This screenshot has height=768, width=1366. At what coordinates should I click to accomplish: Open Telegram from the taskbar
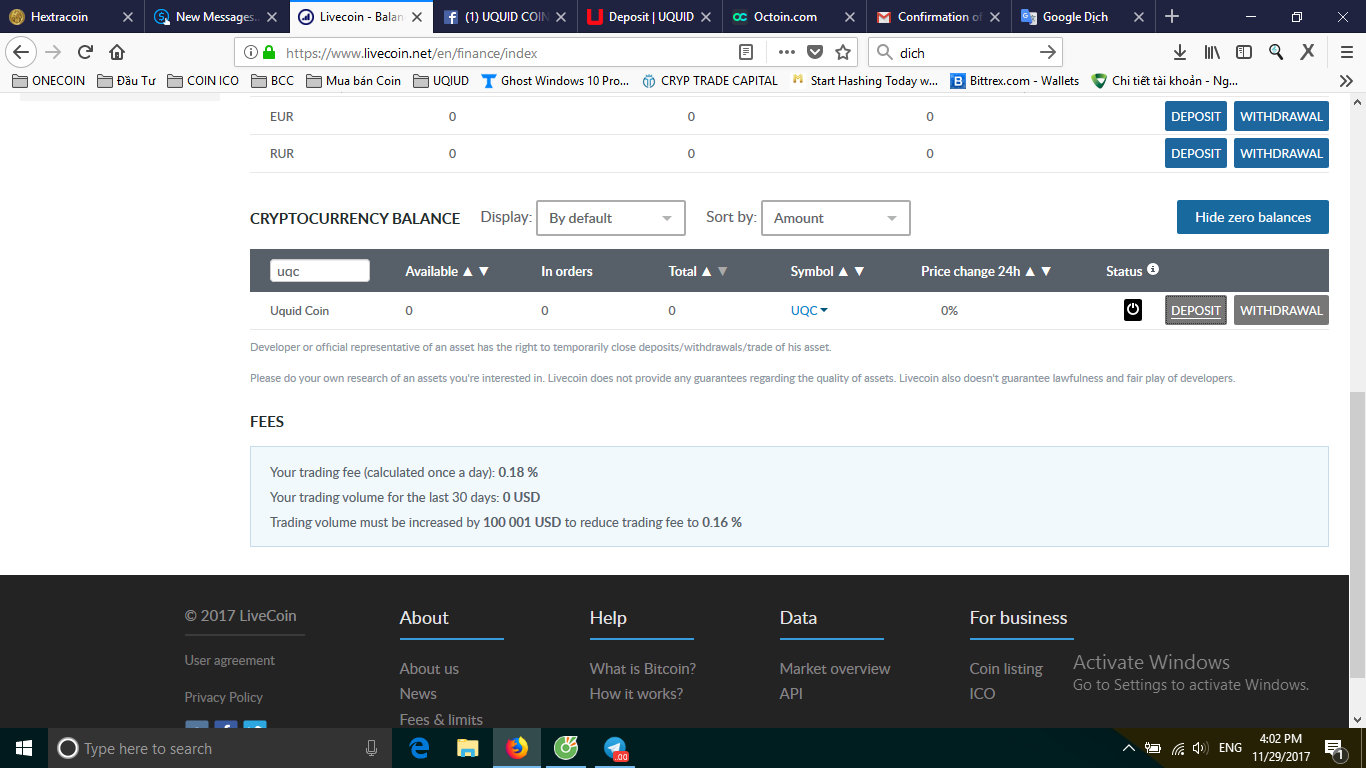point(615,748)
